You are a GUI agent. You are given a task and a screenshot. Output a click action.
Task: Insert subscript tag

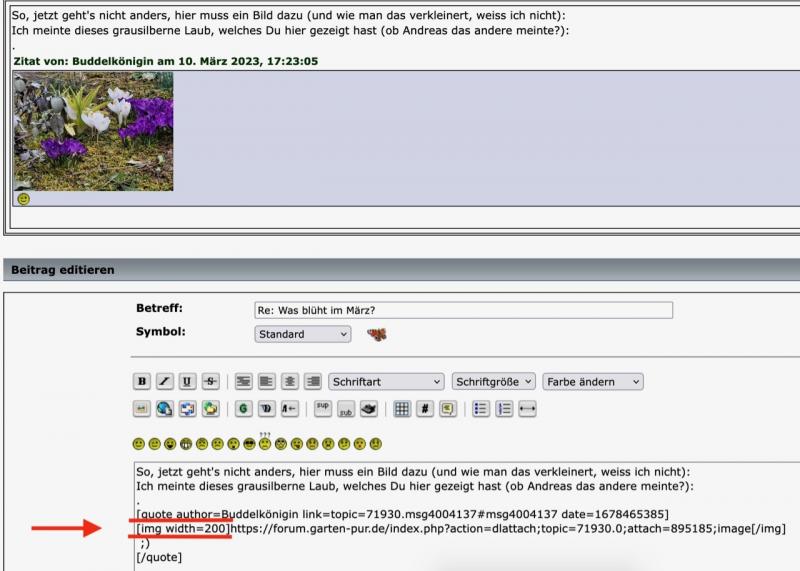(346, 408)
